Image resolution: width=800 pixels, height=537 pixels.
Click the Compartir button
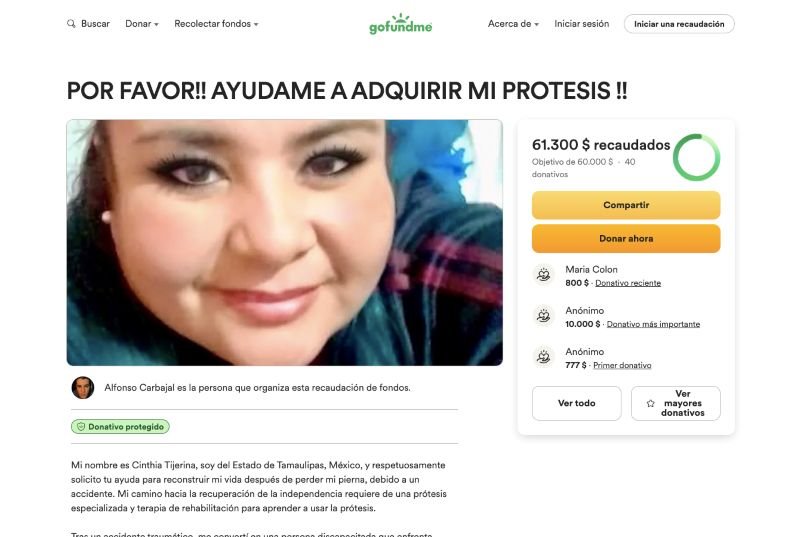pos(626,205)
